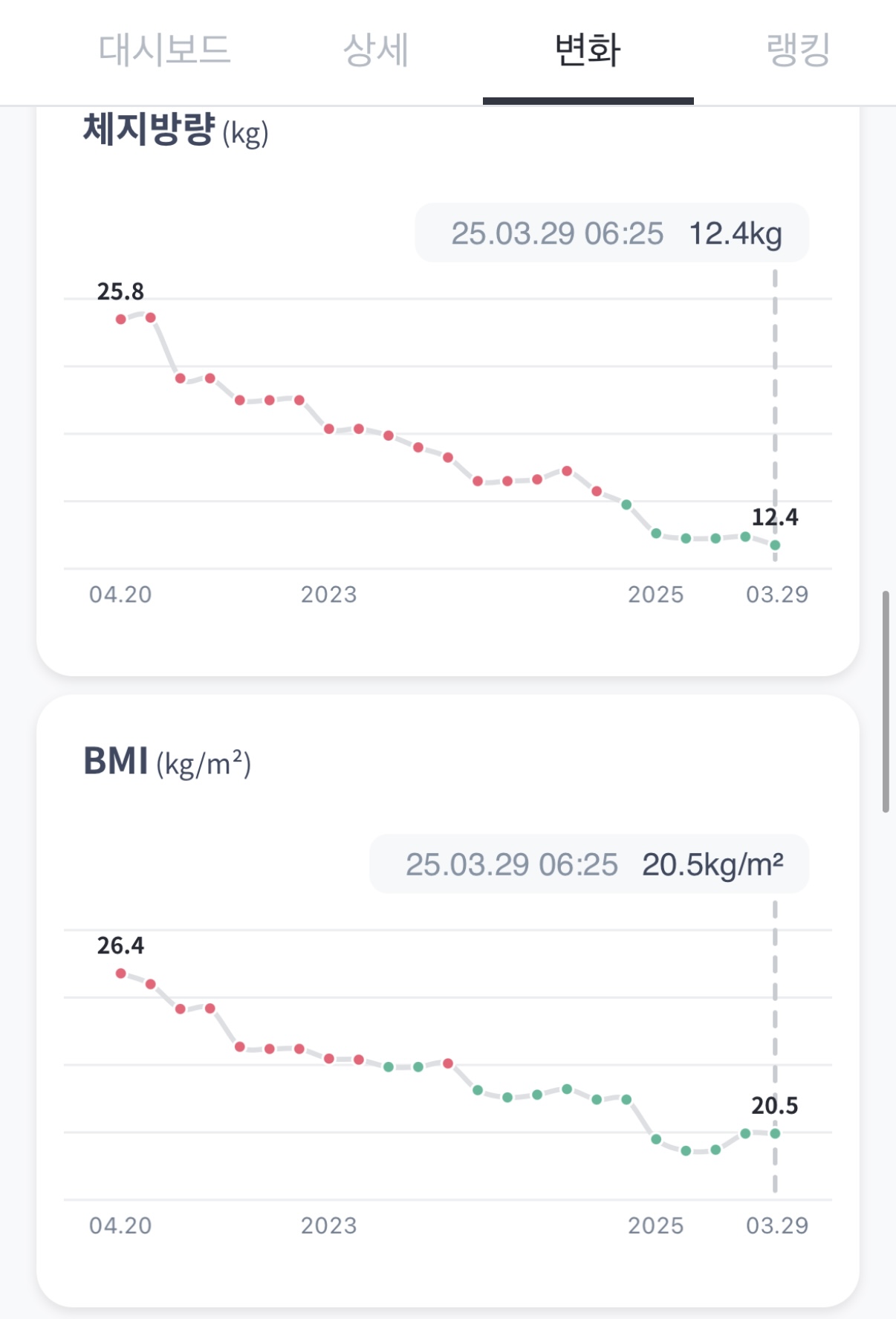This screenshot has height=1319, width=896.
Task: Select first red point in BMI chart
Action: click(121, 973)
